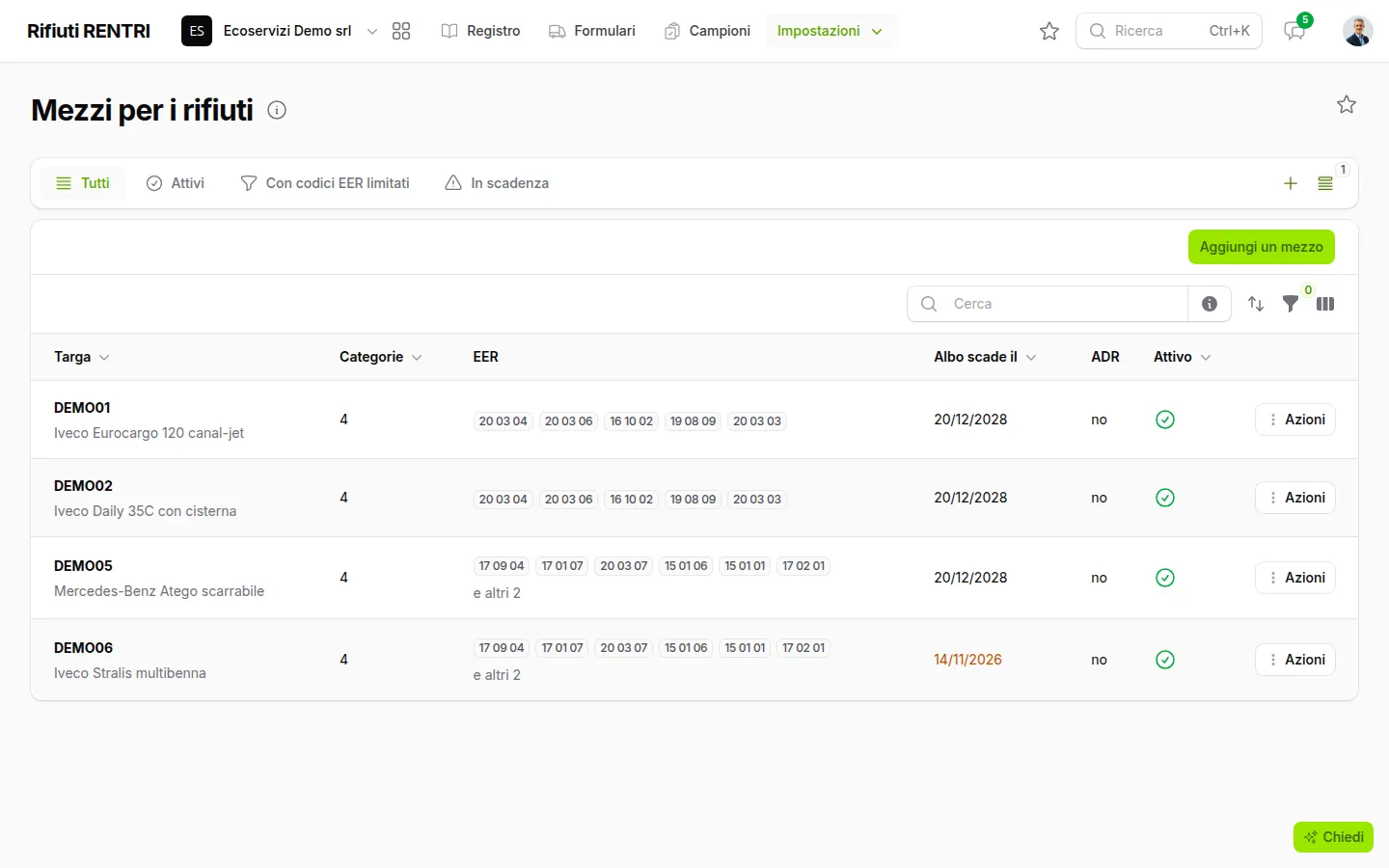Image resolution: width=1389 pixels, height=868 pixels.
Task: Open the global Ricerca search box
Action: point(1169,31)
